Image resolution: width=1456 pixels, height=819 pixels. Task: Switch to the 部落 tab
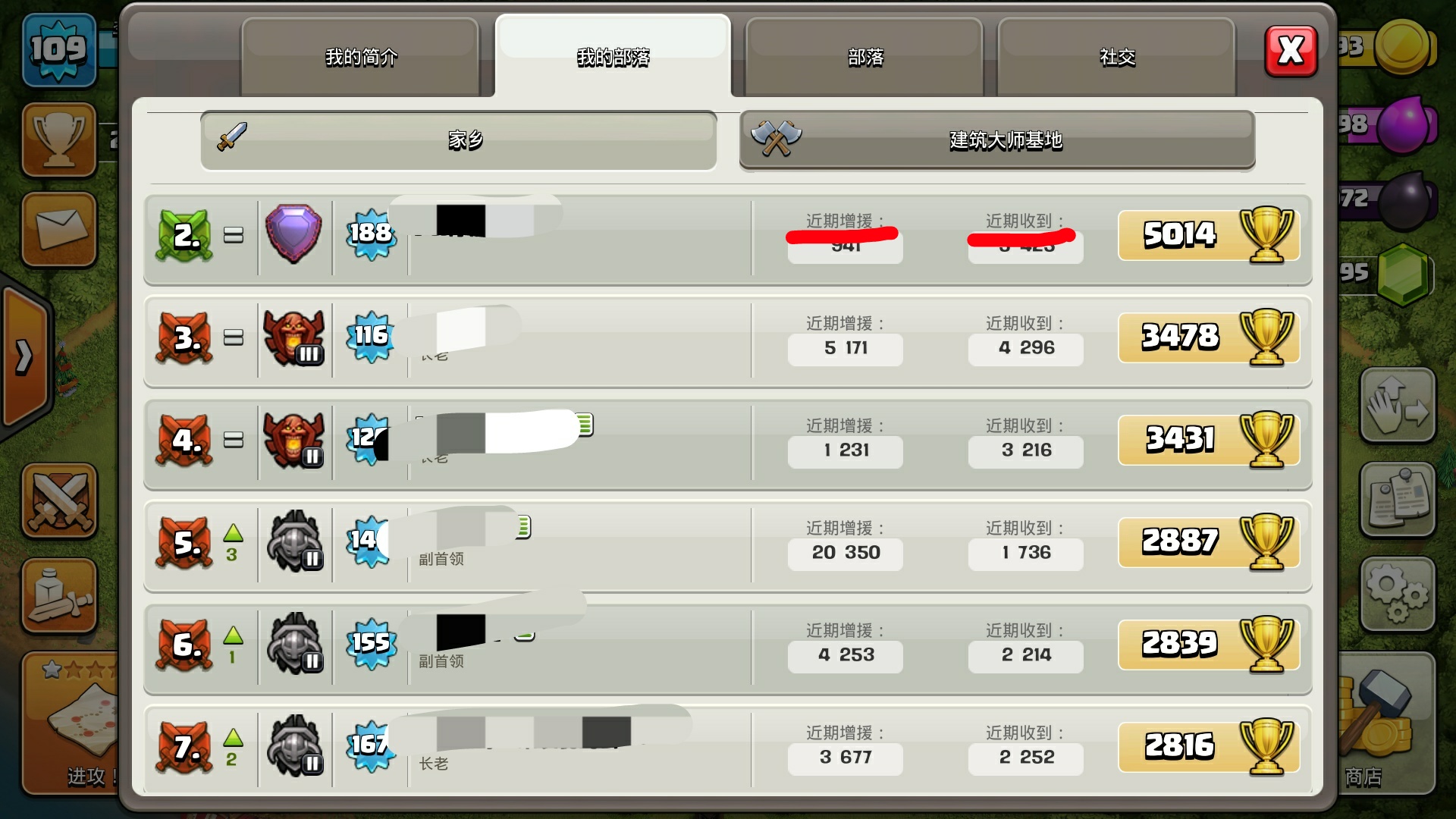pos(864,57)
